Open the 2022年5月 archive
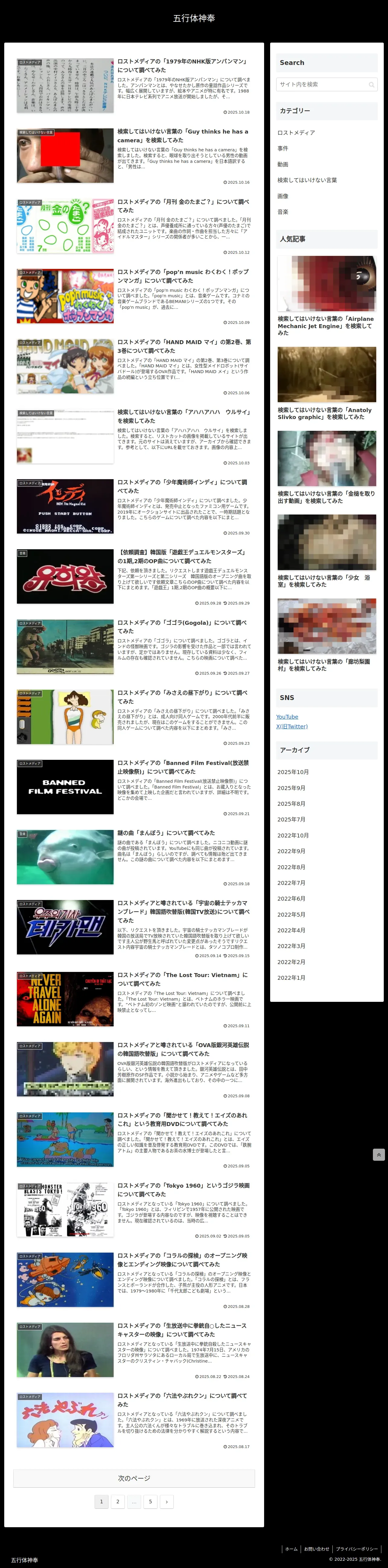The image size is (388, 1568). pyautogui.click(x=291, y=914)
